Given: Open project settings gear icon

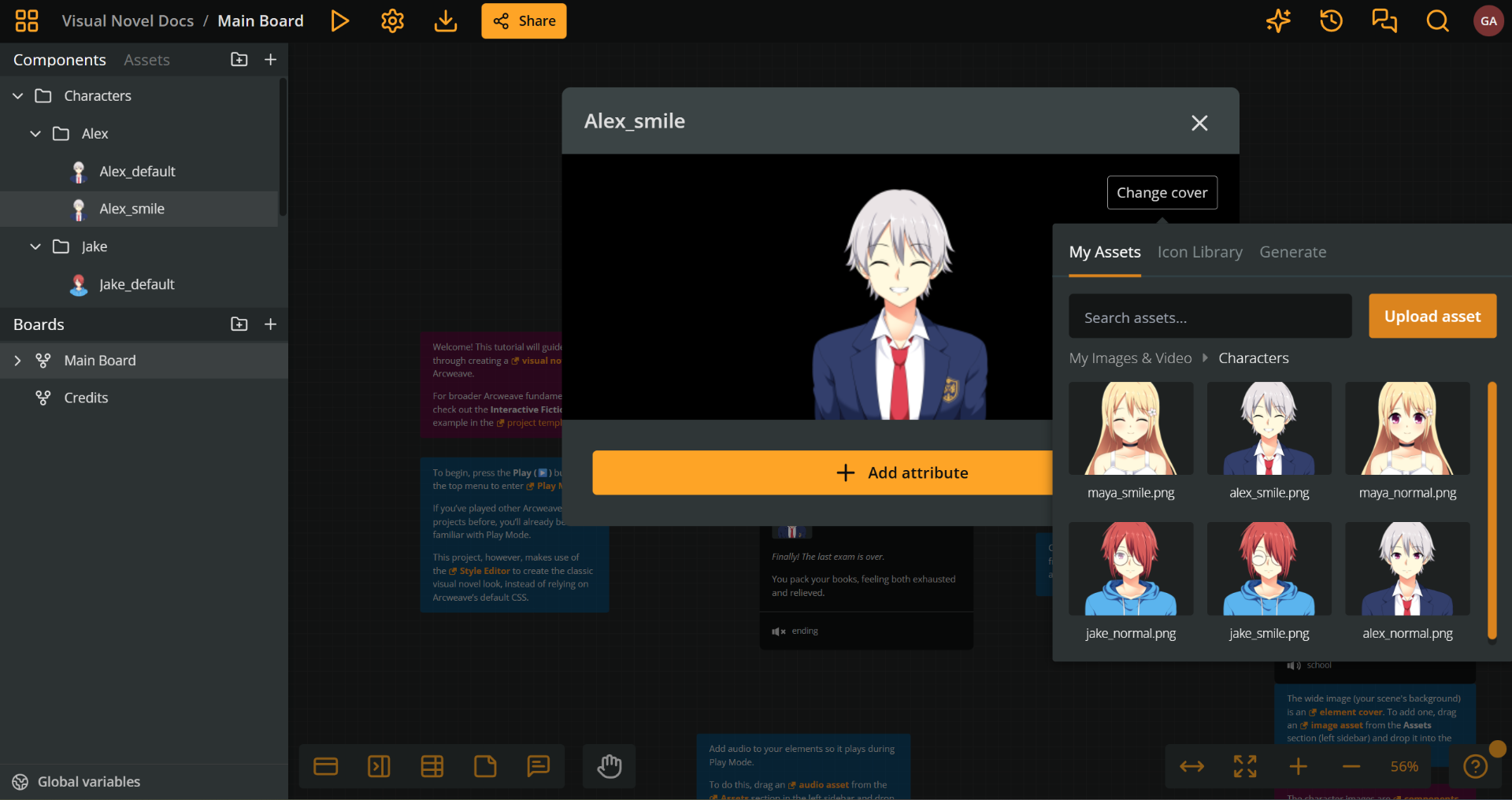Looking at the screenshot, I should [x=392, y=21].
